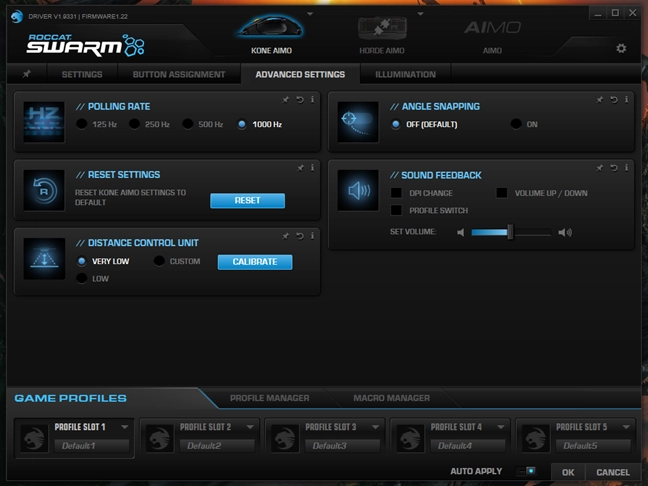
Task: Confirm with the OK button
Action: (x=568, y=472)
